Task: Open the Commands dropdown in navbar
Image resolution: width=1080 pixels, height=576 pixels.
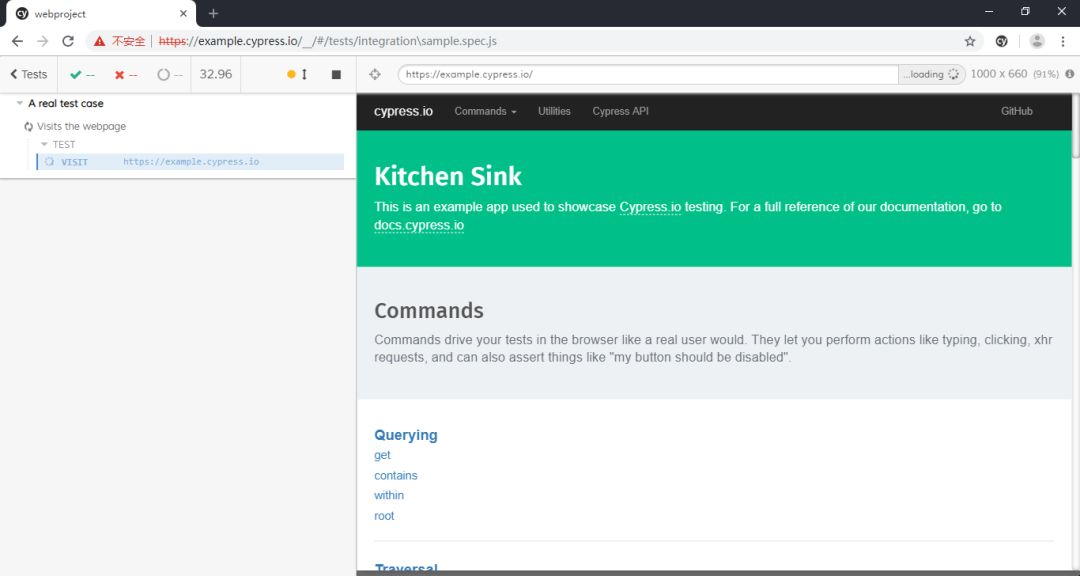Action: click(x=485, y=111)
